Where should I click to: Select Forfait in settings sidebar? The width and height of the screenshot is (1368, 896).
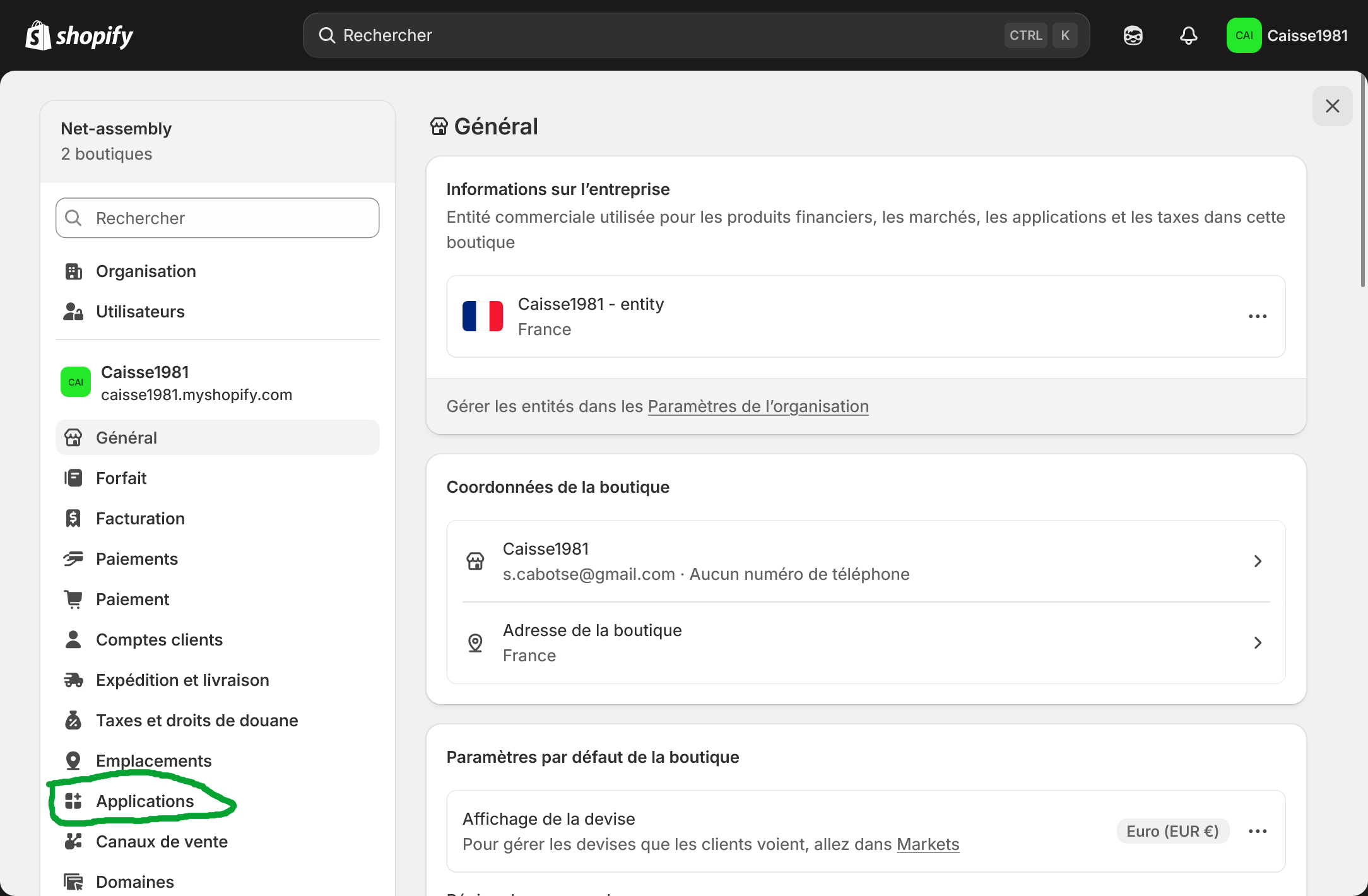(218, 478)
